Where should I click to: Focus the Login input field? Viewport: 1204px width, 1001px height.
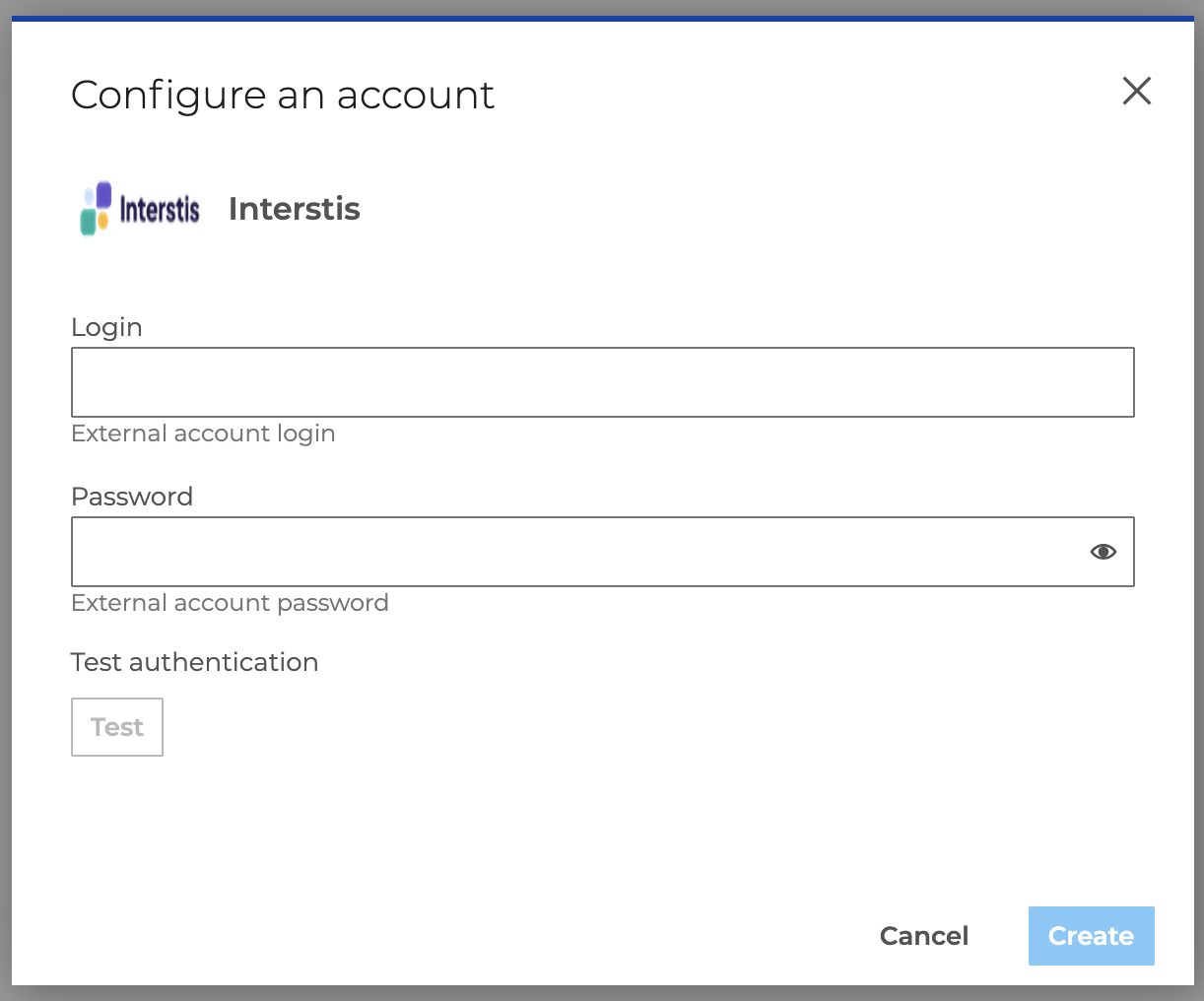[x=602, y=382]
